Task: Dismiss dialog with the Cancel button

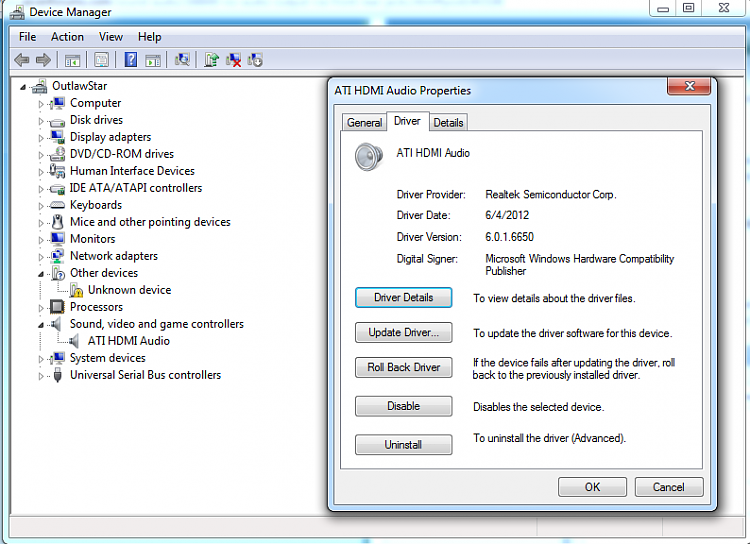Action: tap(669, 487)
